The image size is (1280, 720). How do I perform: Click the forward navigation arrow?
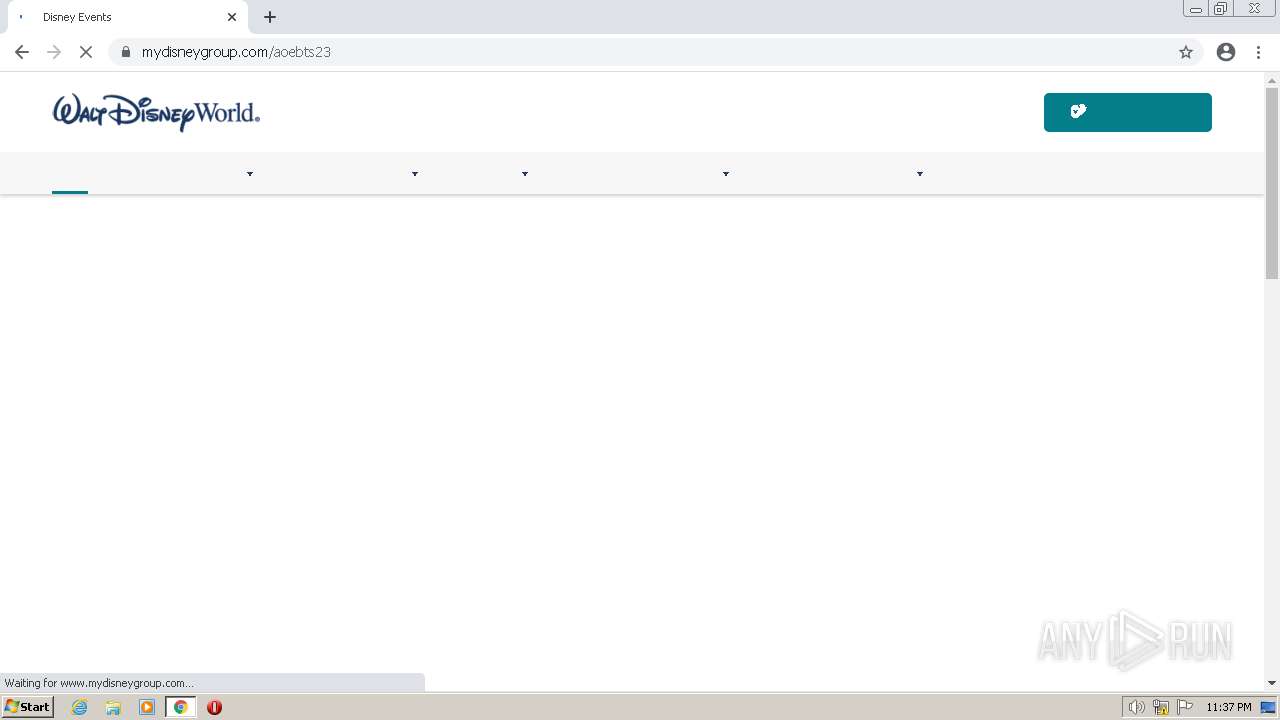coord(54,52)
